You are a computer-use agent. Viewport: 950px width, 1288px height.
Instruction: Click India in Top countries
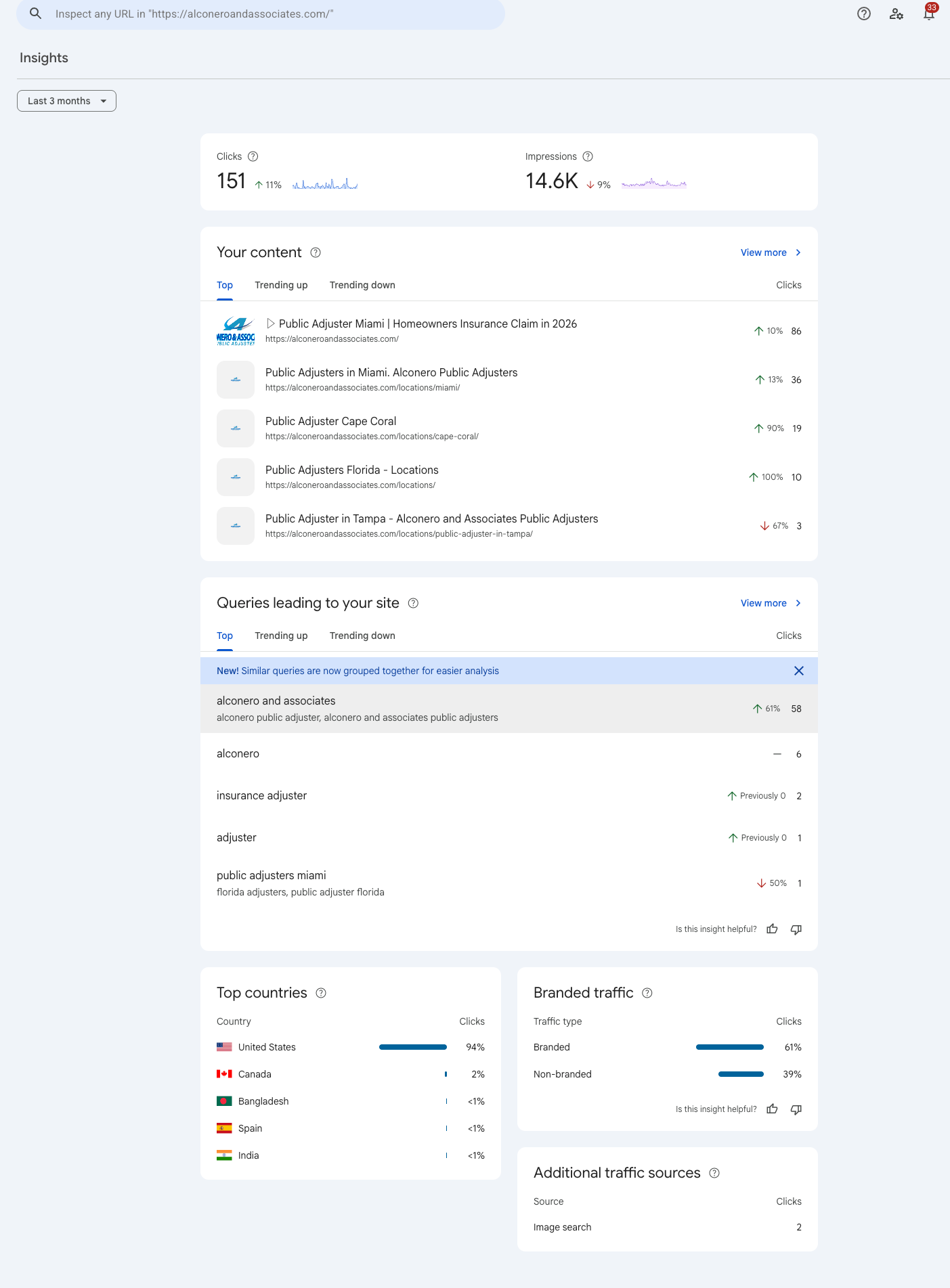tap(351, 1155)
